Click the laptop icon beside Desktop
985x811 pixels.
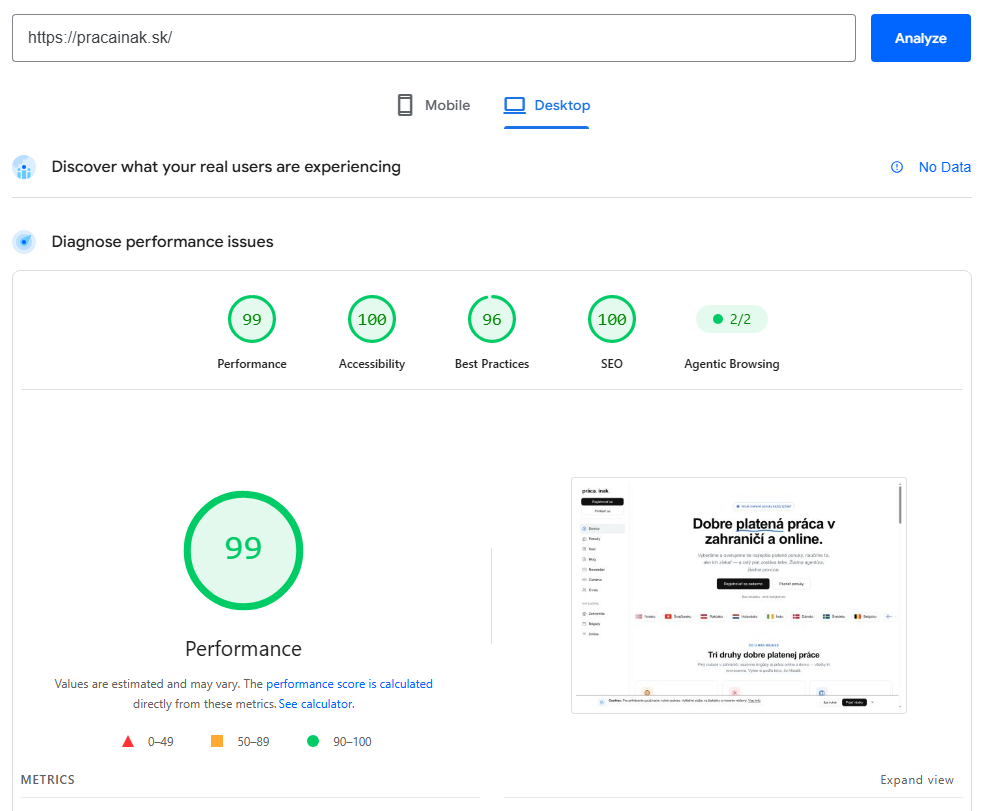514,105
